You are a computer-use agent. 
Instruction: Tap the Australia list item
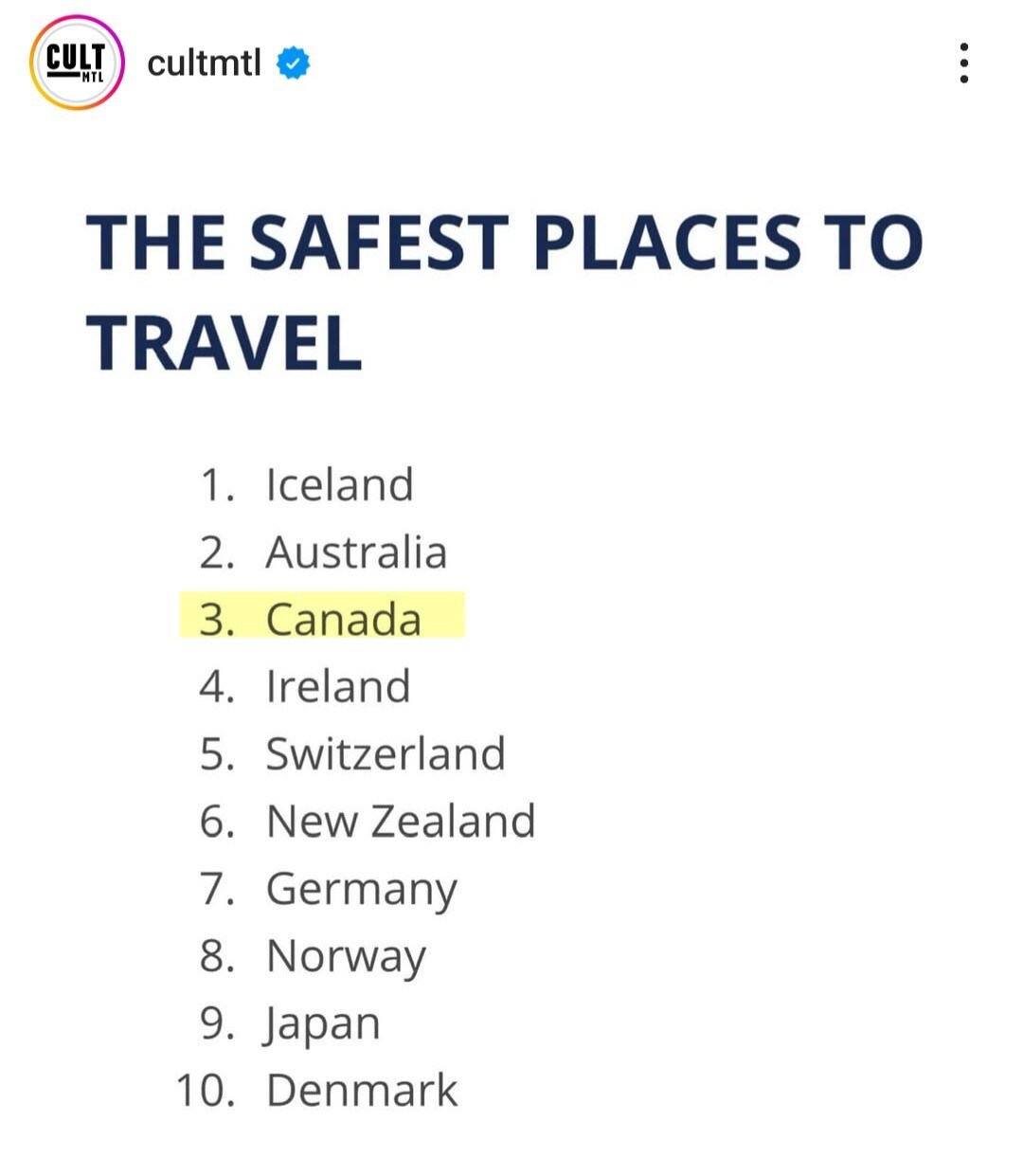pos(356,552)
